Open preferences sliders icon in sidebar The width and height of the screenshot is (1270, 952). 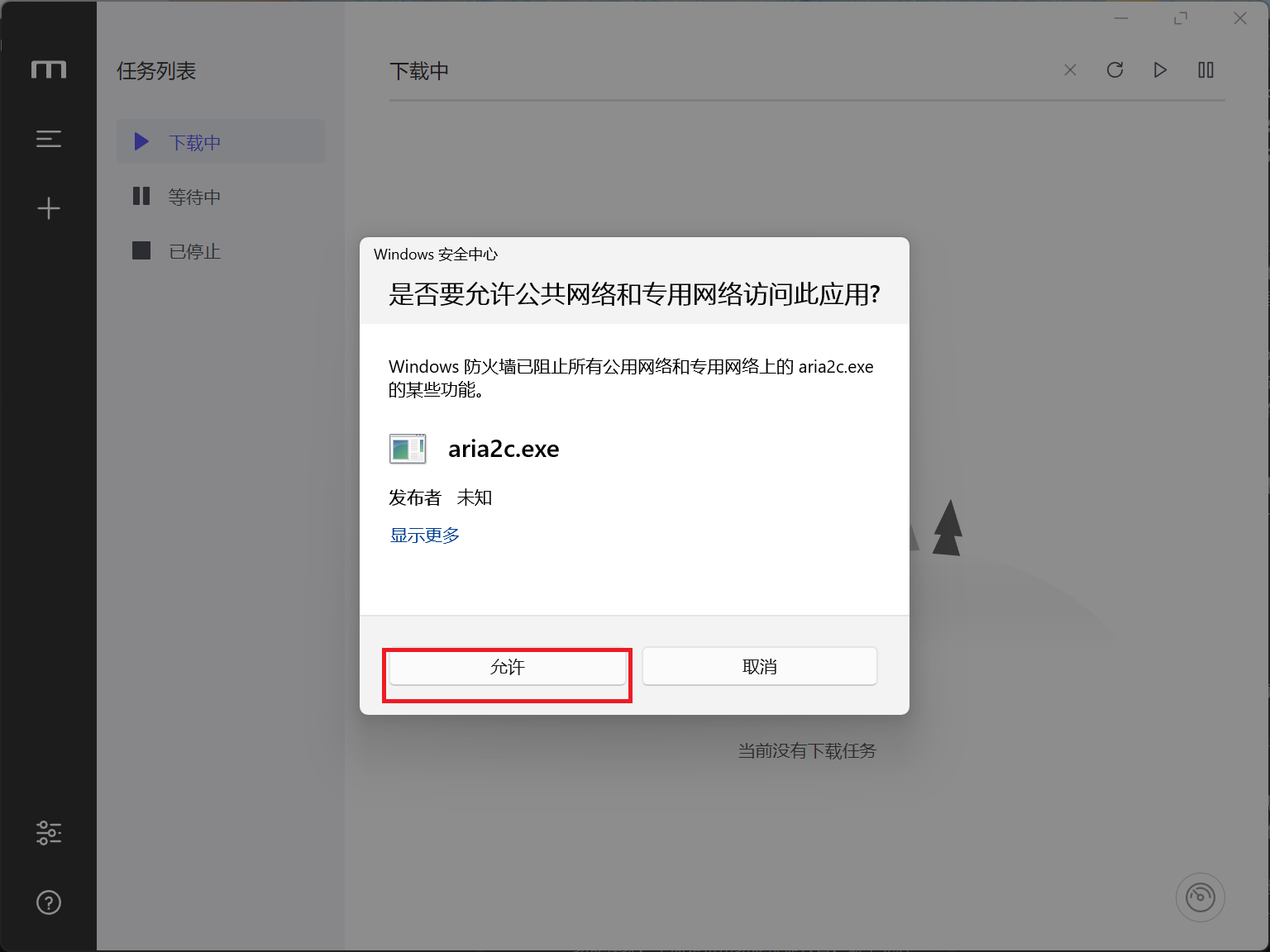click(49, 833)
